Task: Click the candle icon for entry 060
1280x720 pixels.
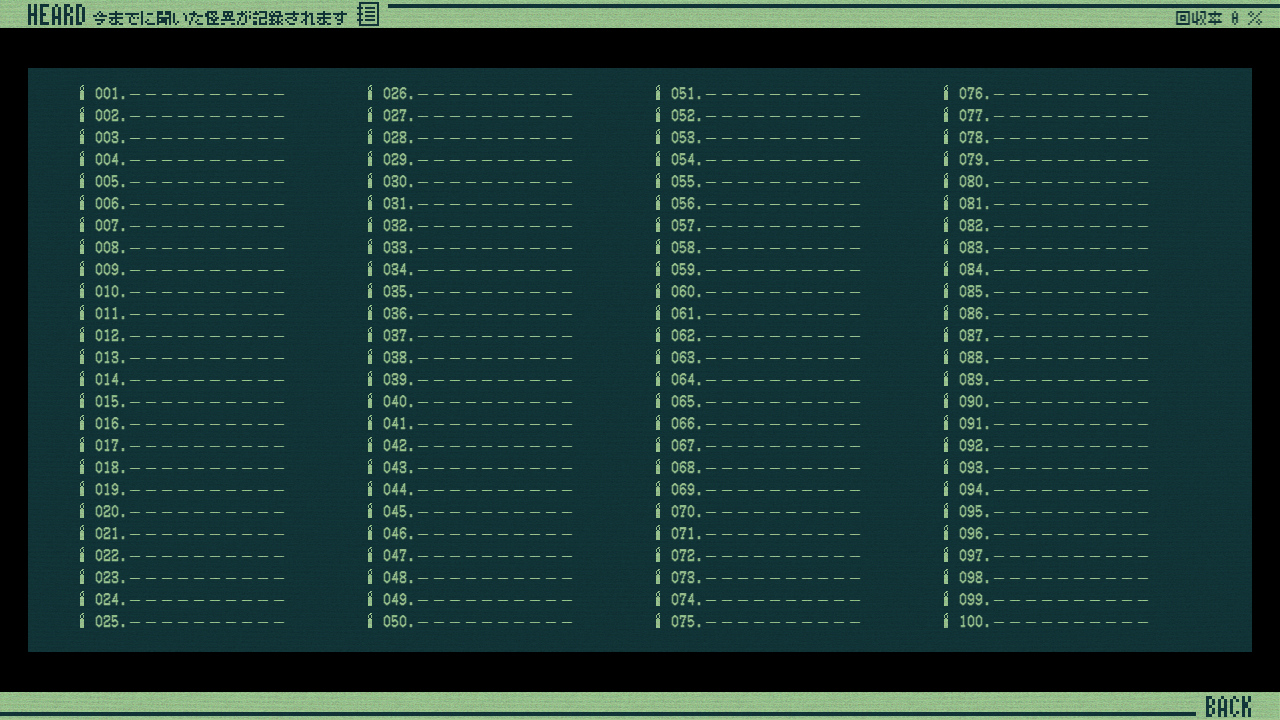Action: pos(658,292)
